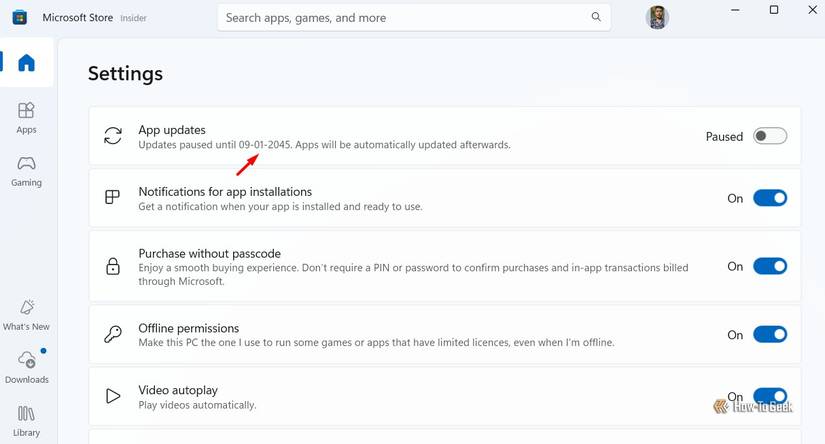This screenshot has height=444, width=825.
Task: Go to the Apps section
Action: tap(27, 117)
